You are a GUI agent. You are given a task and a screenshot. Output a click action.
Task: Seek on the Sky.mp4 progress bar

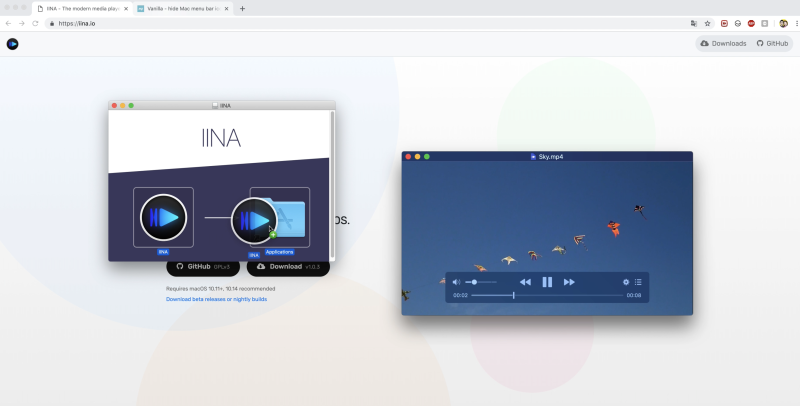(x=547, y=295)
